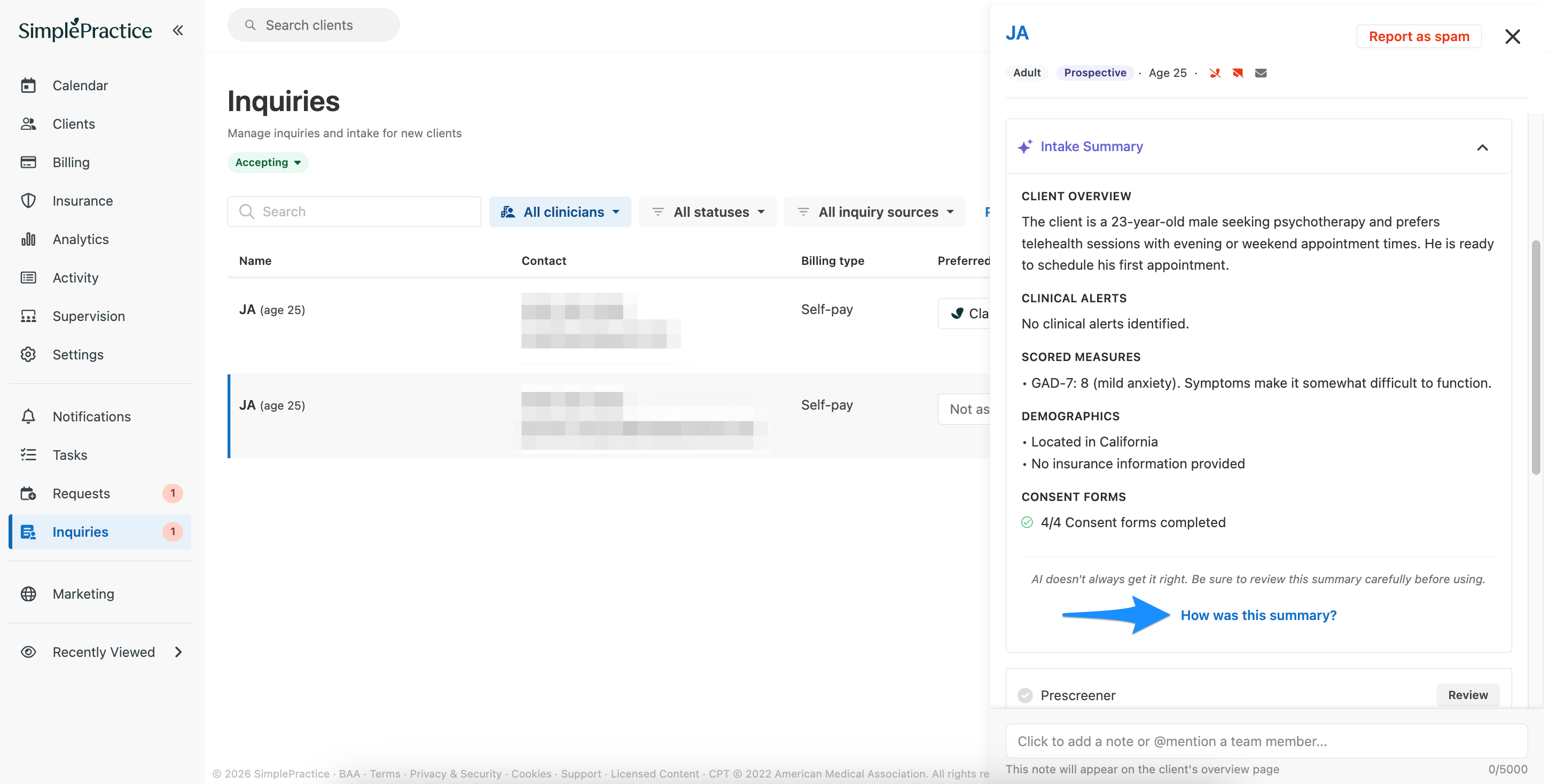
Task: Open the Billing card icon
Action: coord(28,162)
